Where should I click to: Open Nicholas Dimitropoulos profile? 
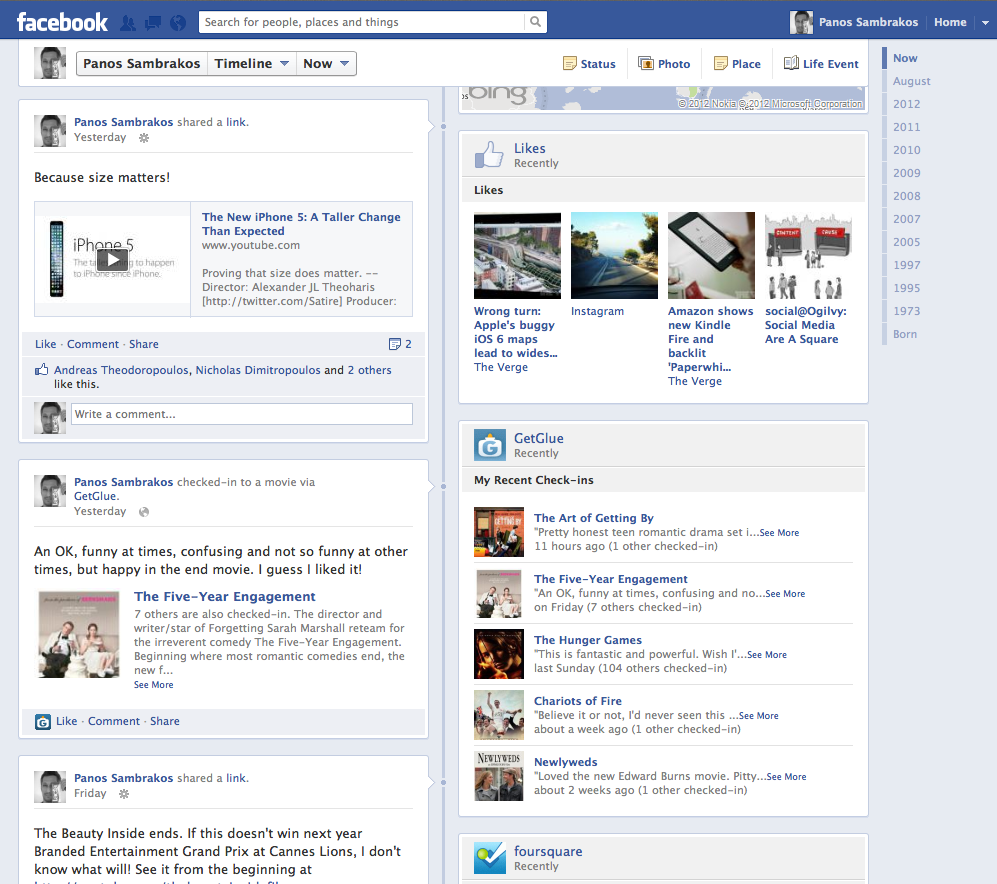[x=258, y=370]
